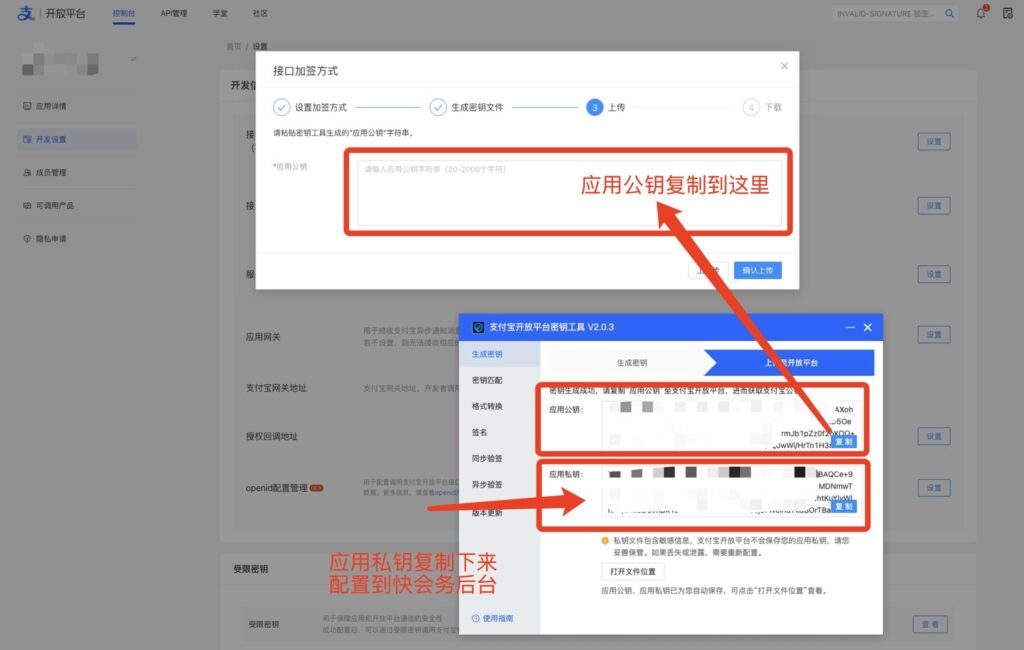Viewport: 1024px width, 650px height.
Task: Click inside the 应用私钥 key text box in tool
Action: [729, 490]
